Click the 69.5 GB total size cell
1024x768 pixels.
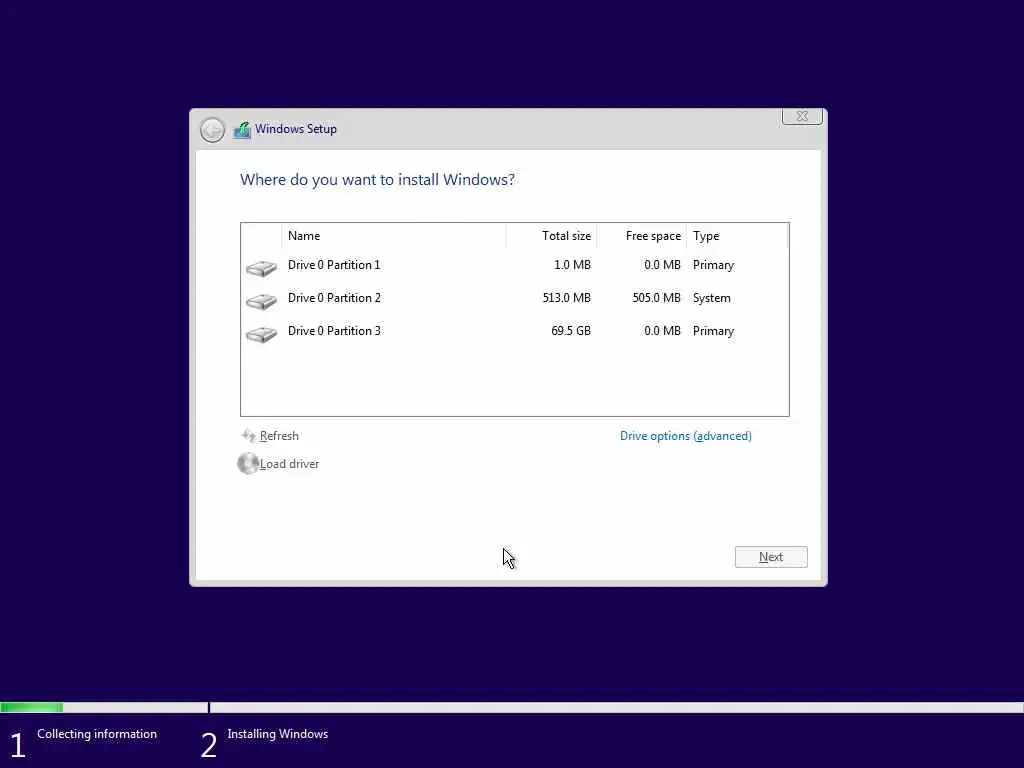(571, 331)
